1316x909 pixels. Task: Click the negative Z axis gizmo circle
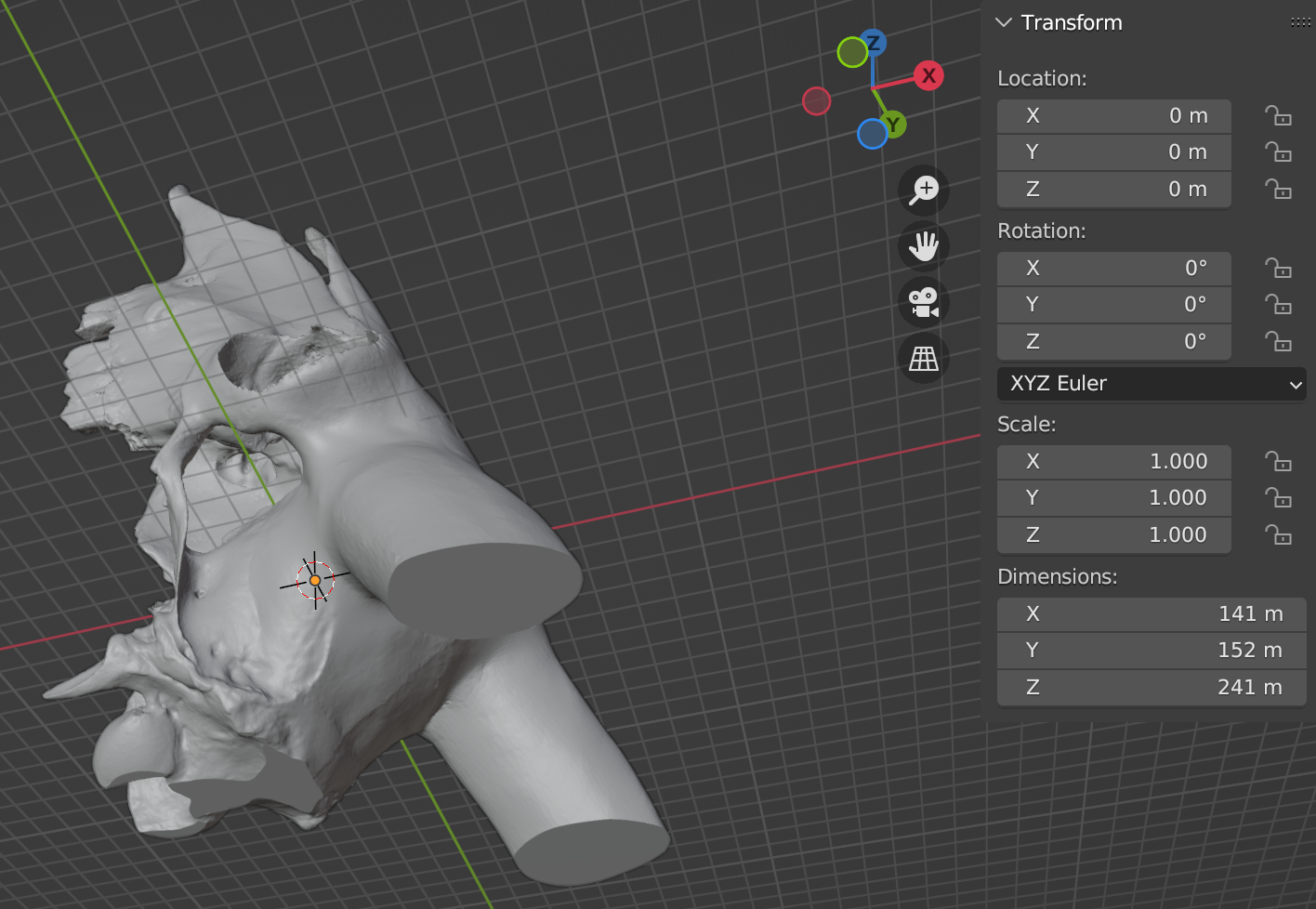coord(872,134)
